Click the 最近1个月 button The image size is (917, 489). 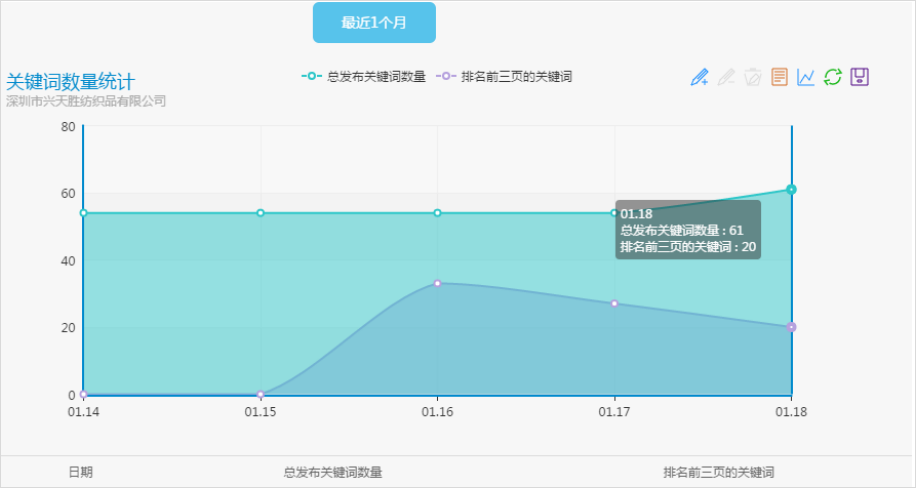374,23
